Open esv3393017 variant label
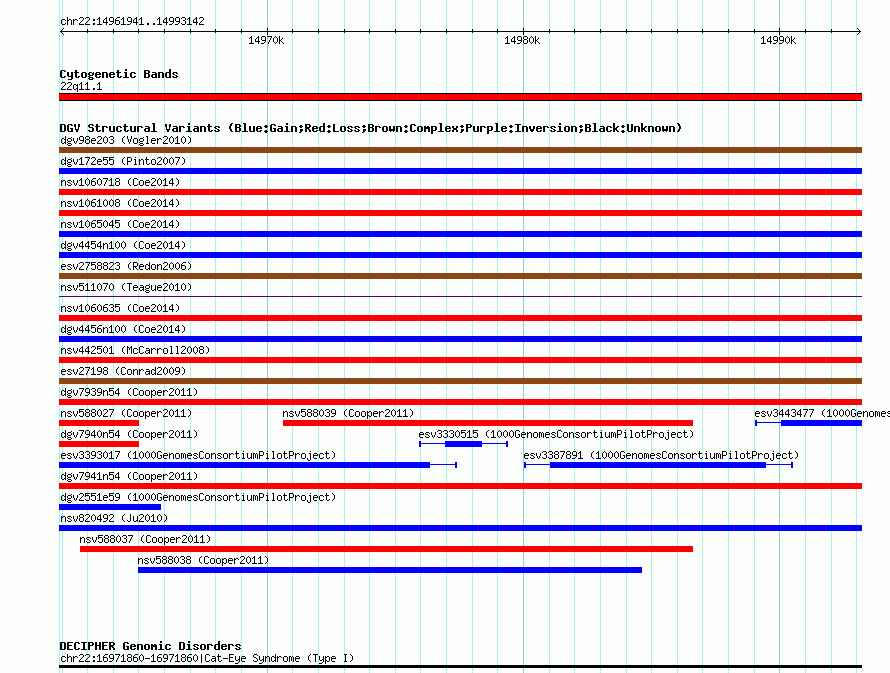The image size is (890, 673). click(198, 455)
